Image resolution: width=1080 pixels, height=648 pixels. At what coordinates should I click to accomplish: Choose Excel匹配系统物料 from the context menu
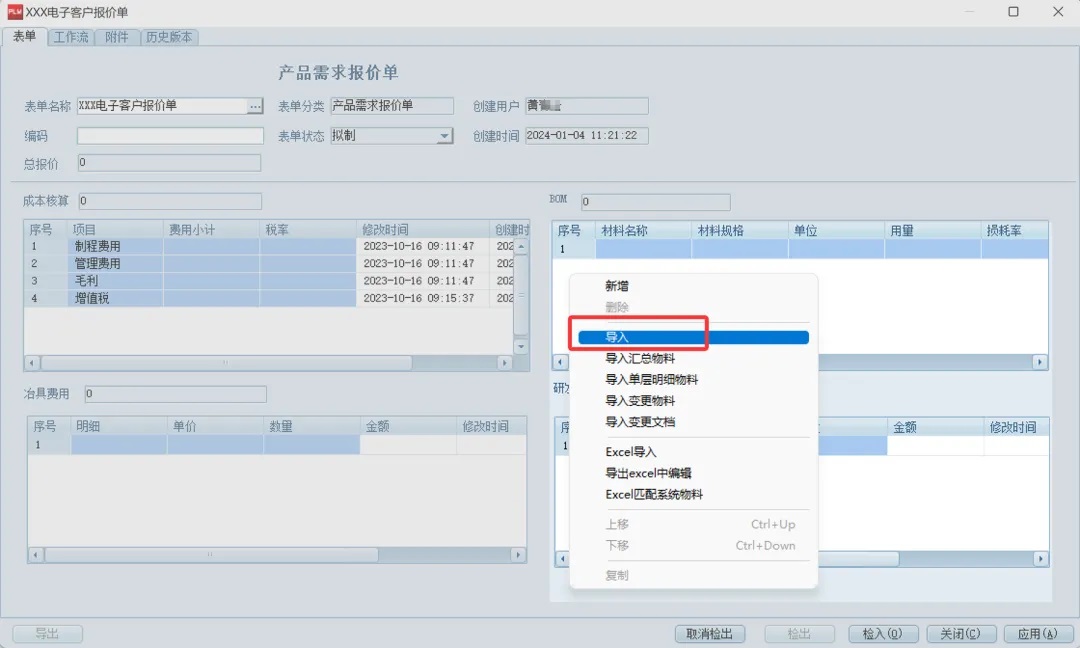click(x=694, y=494)
